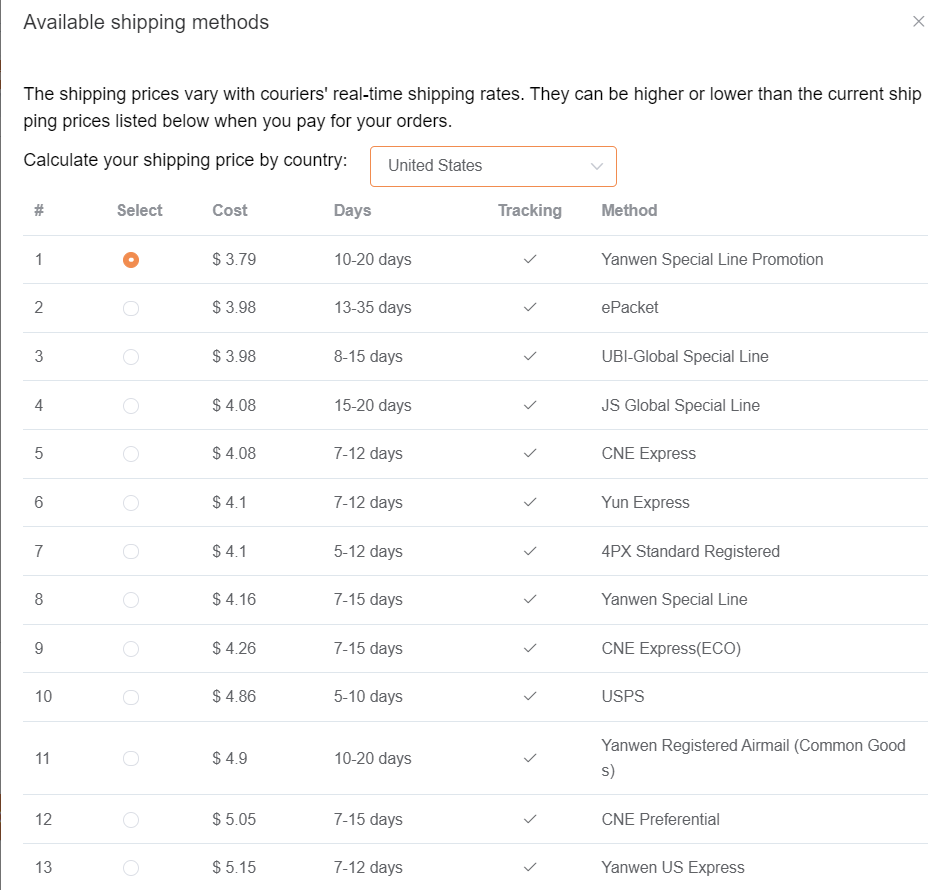950x890 pixels.
Task: Select the UBI-Global Special Line radio button
Action: coord(131,357)
